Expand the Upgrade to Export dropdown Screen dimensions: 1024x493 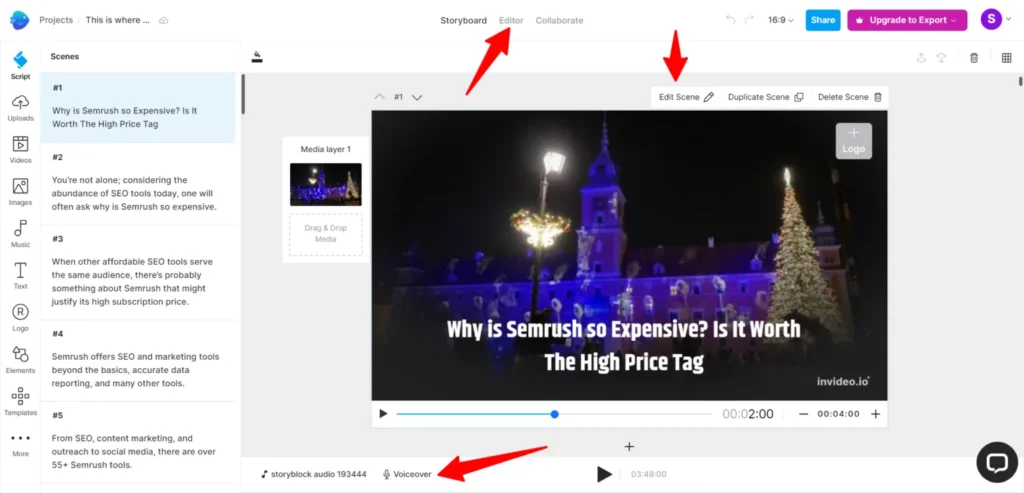click(907, 20)
